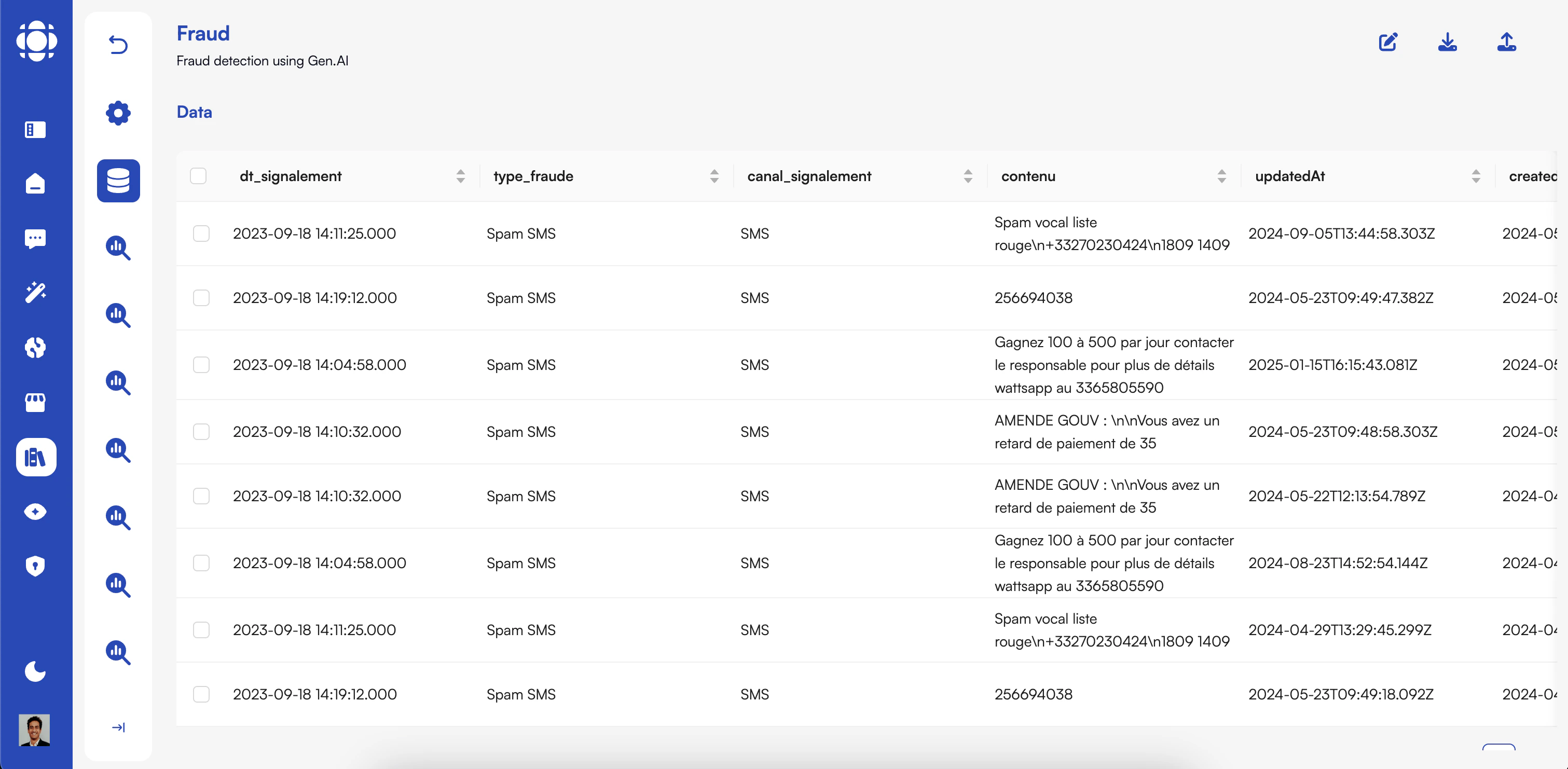Open the shield security icon in sidebar
The image size is (1568, 769).
(x=35, y=566)
